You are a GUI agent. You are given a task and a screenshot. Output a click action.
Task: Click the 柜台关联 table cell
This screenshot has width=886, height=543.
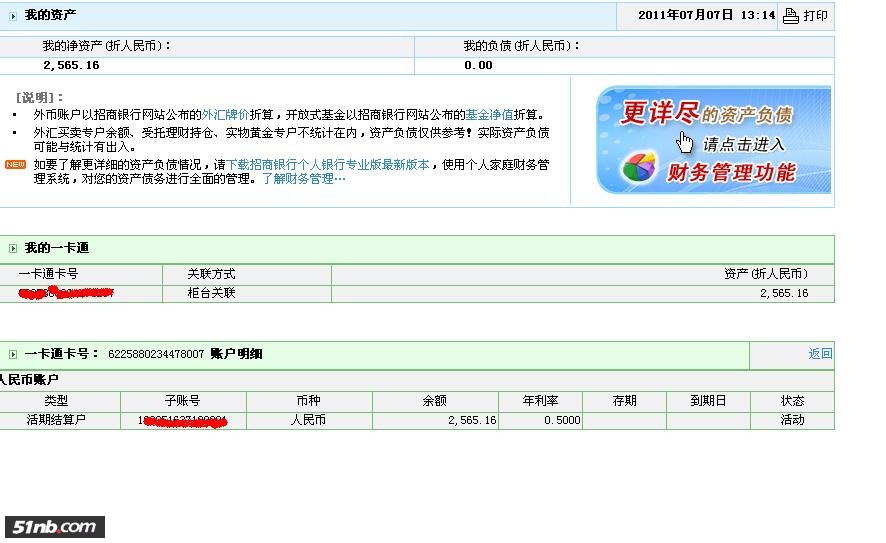(211, 293)
